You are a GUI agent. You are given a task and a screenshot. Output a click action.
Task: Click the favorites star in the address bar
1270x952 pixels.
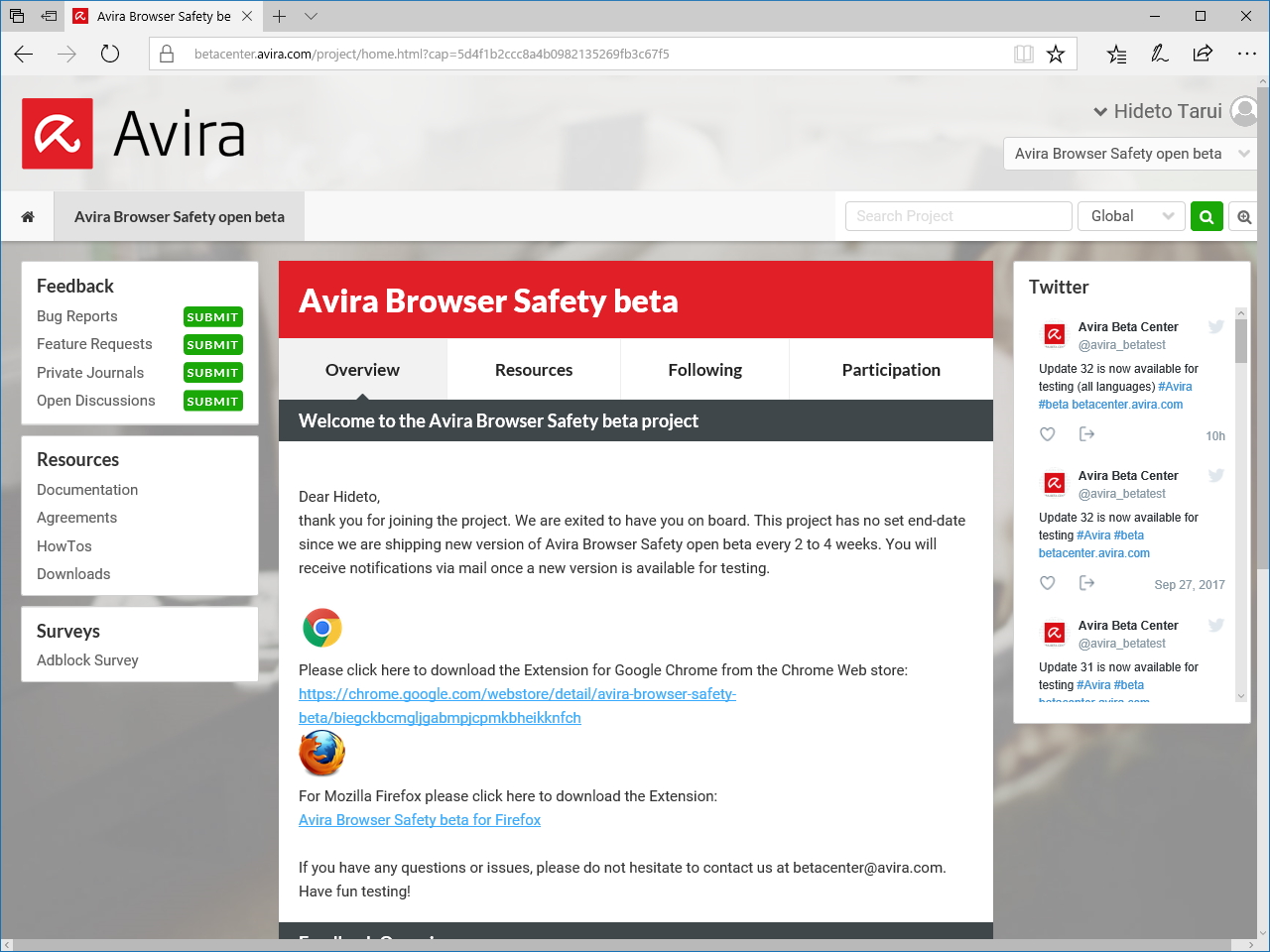click(x=1055, y=54)
